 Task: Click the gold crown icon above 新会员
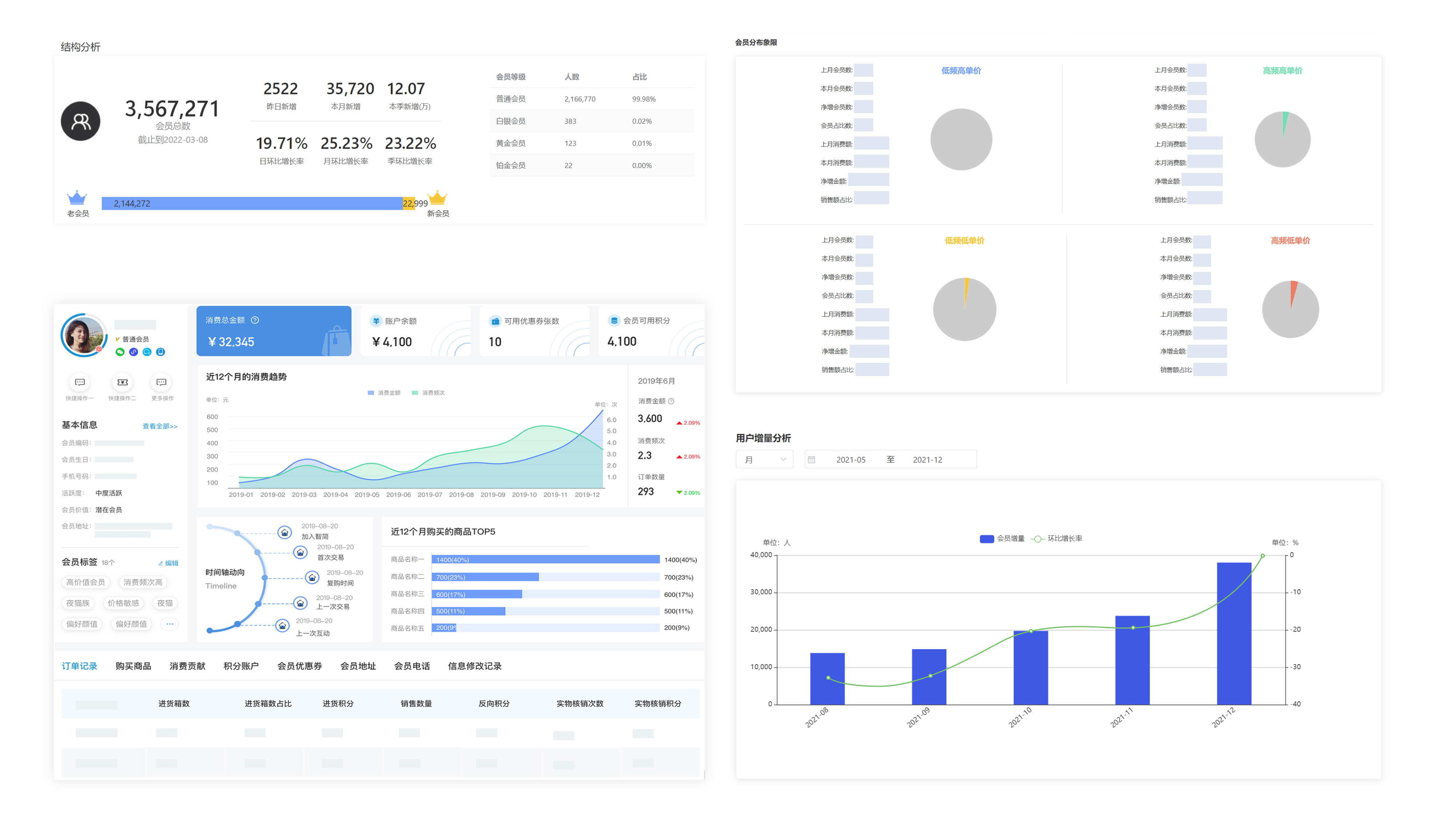pos(438,198)
